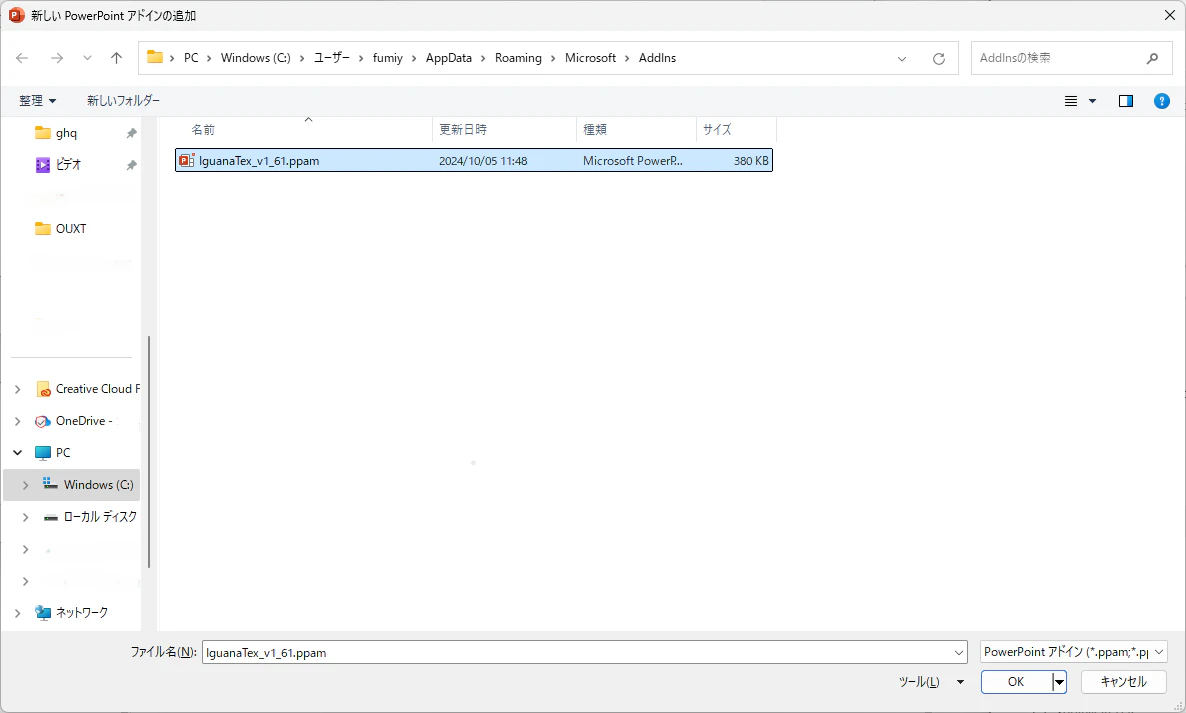Image resolution: width=1186 pixels, height=713 pixels.
Task: Confirm with the OK button
Action: (1017, 682)
